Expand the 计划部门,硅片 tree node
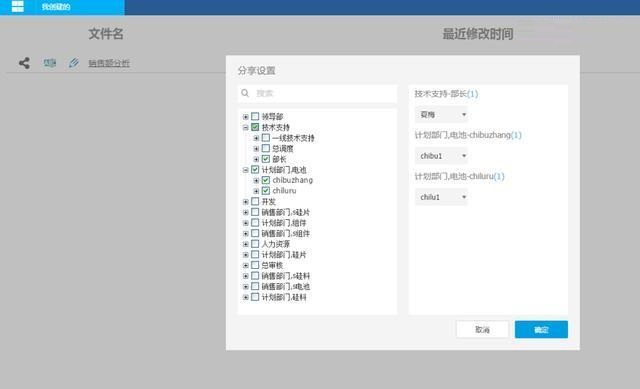The width and height of the screenshot is (640, 389). click(x=246, y=255)
